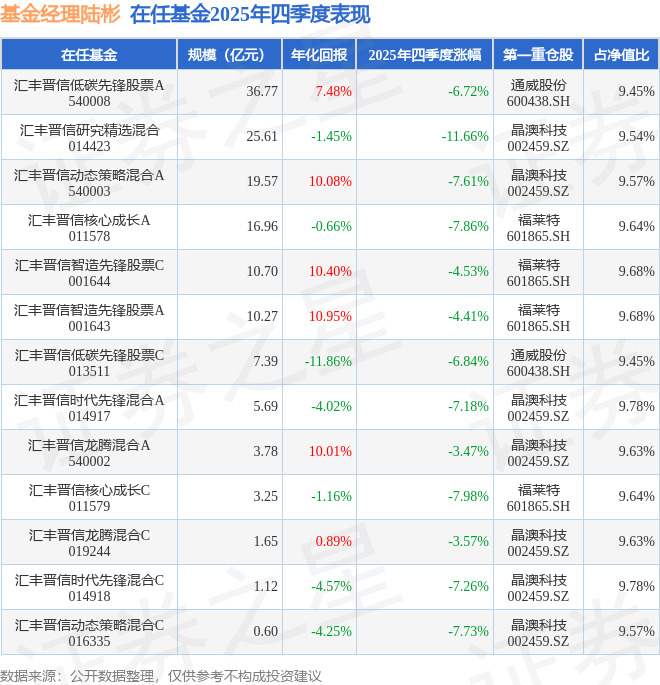Click annualized return 10.40%
The height and width of the screenshot is (685, 660).
click(x=330, y=271)
